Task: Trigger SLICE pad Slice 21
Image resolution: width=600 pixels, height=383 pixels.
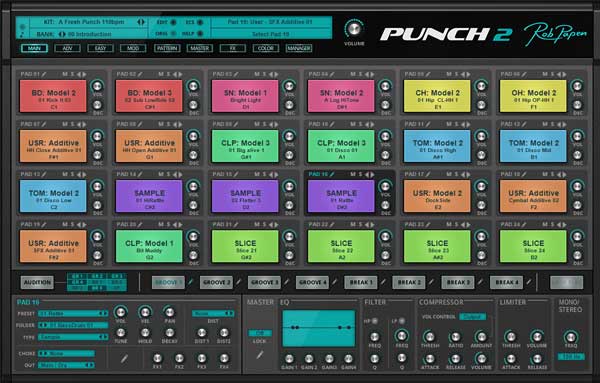Action: point(245,246)
